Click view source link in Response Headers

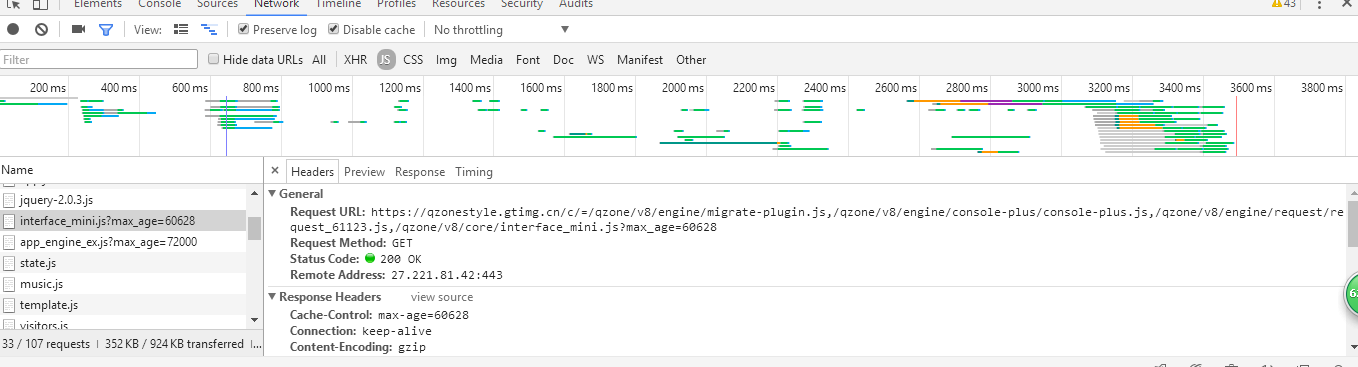pyautogui.click(x=442, y=297)
